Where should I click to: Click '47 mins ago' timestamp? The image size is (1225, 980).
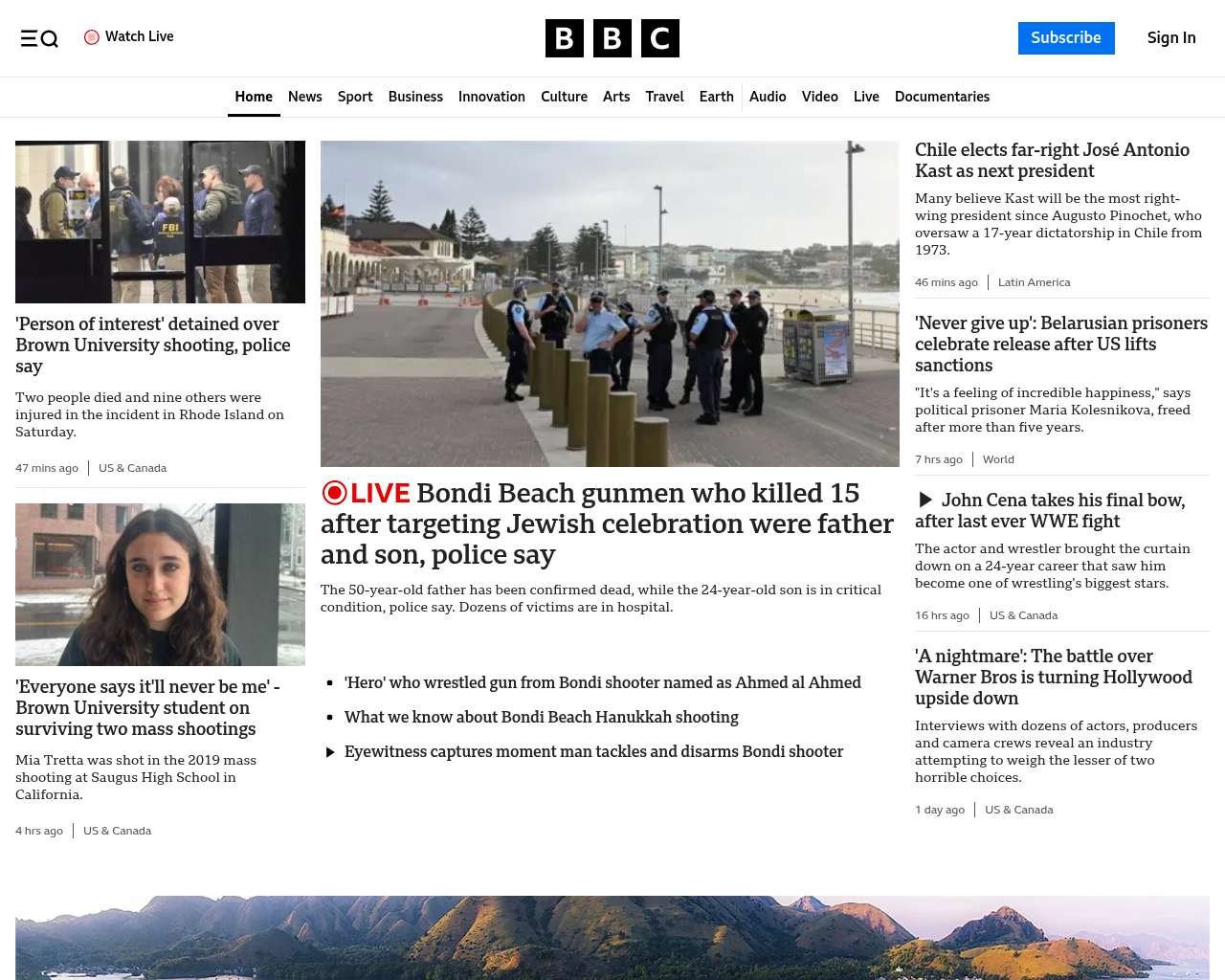point(47,468)
